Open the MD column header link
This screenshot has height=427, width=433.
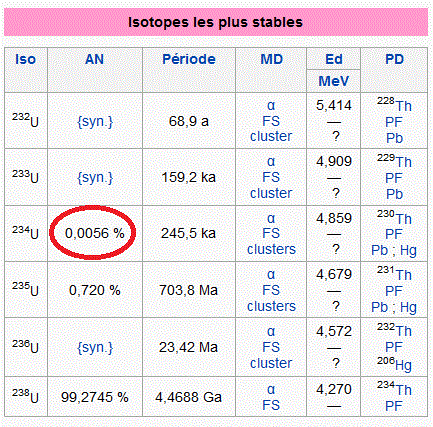(271, 59)
